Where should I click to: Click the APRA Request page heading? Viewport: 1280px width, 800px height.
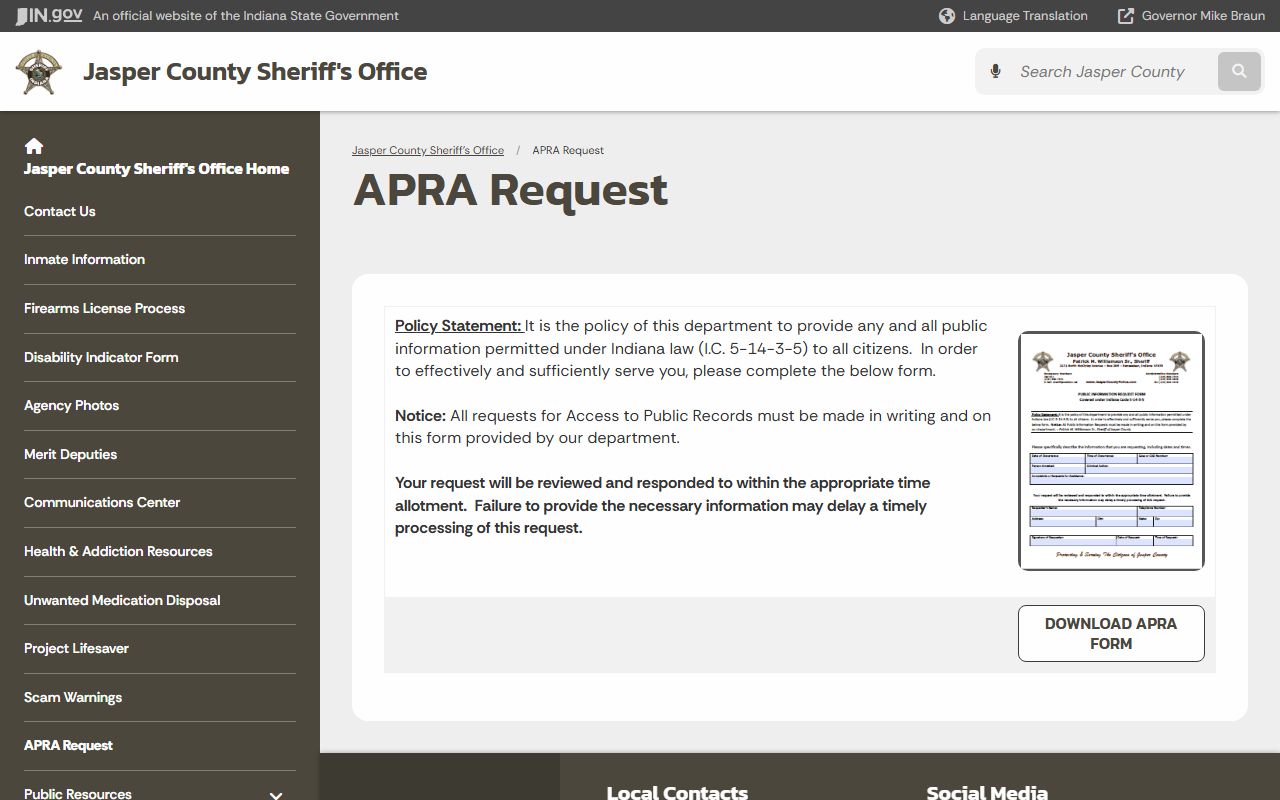point(510,190)
